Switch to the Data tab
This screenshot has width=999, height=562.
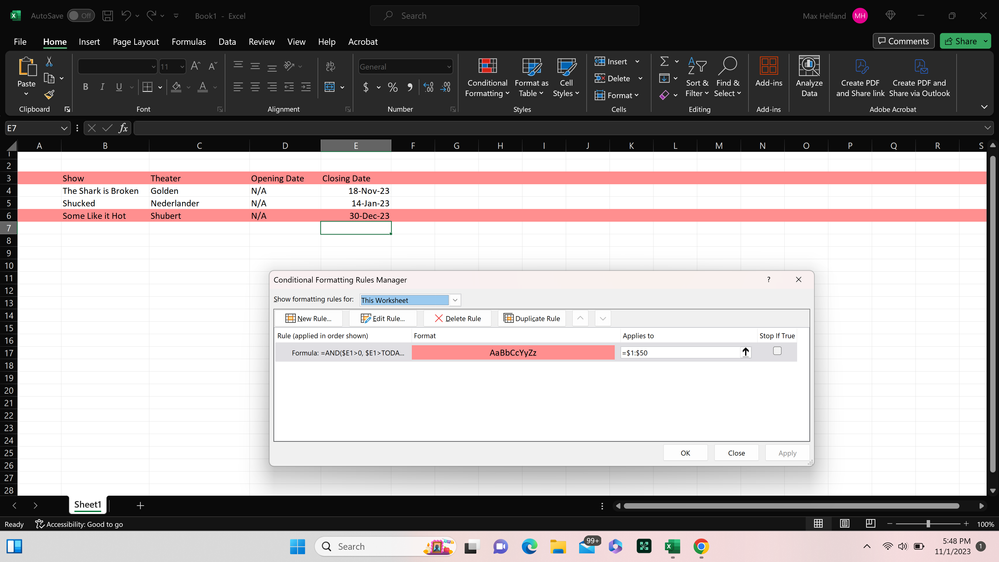click(x=227, y=41)
